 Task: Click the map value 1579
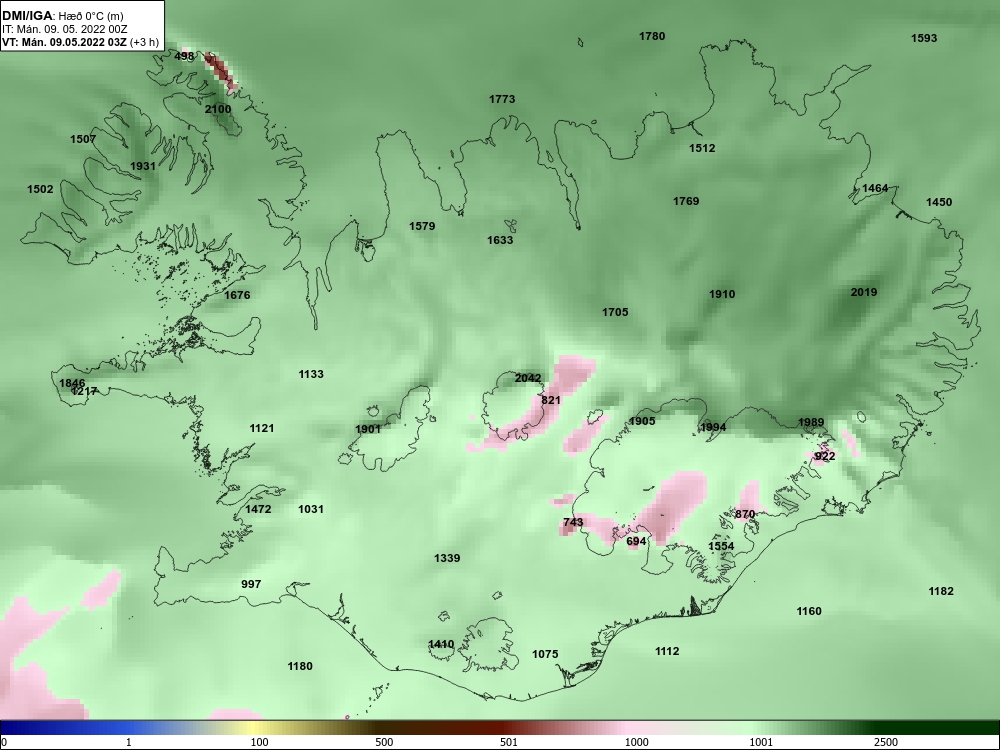pyautogui.click(x=422, y=226)
